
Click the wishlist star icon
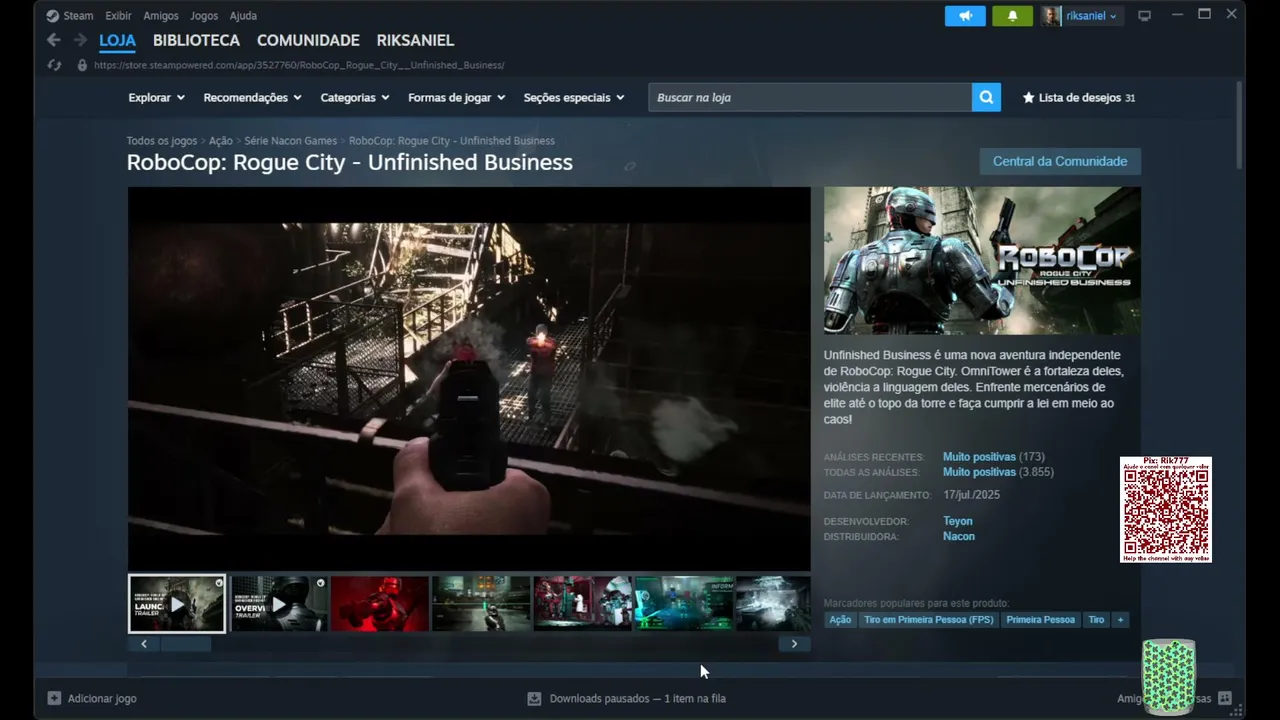click(x=1028, y=98)
